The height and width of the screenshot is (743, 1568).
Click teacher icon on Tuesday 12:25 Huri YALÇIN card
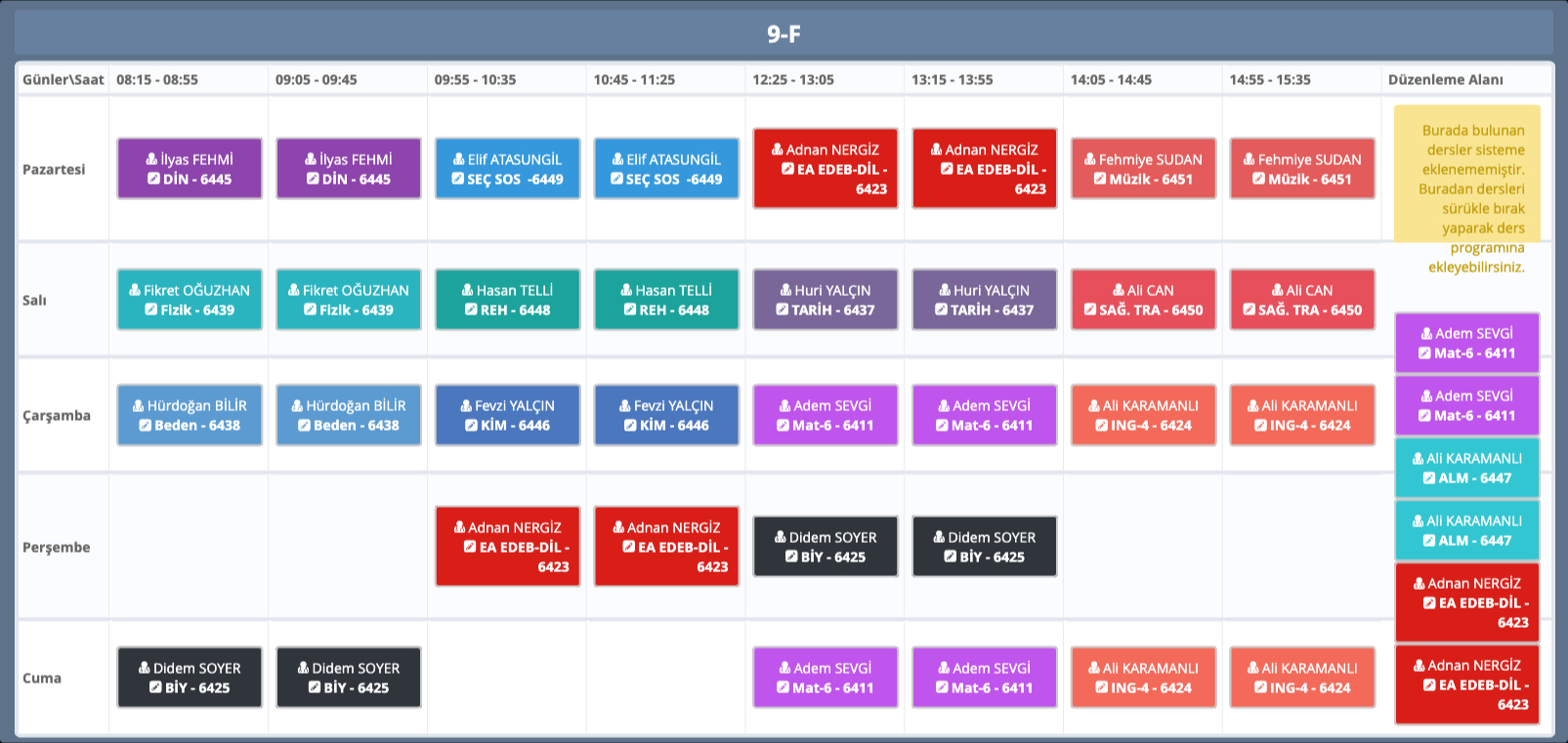pos(785,290)
